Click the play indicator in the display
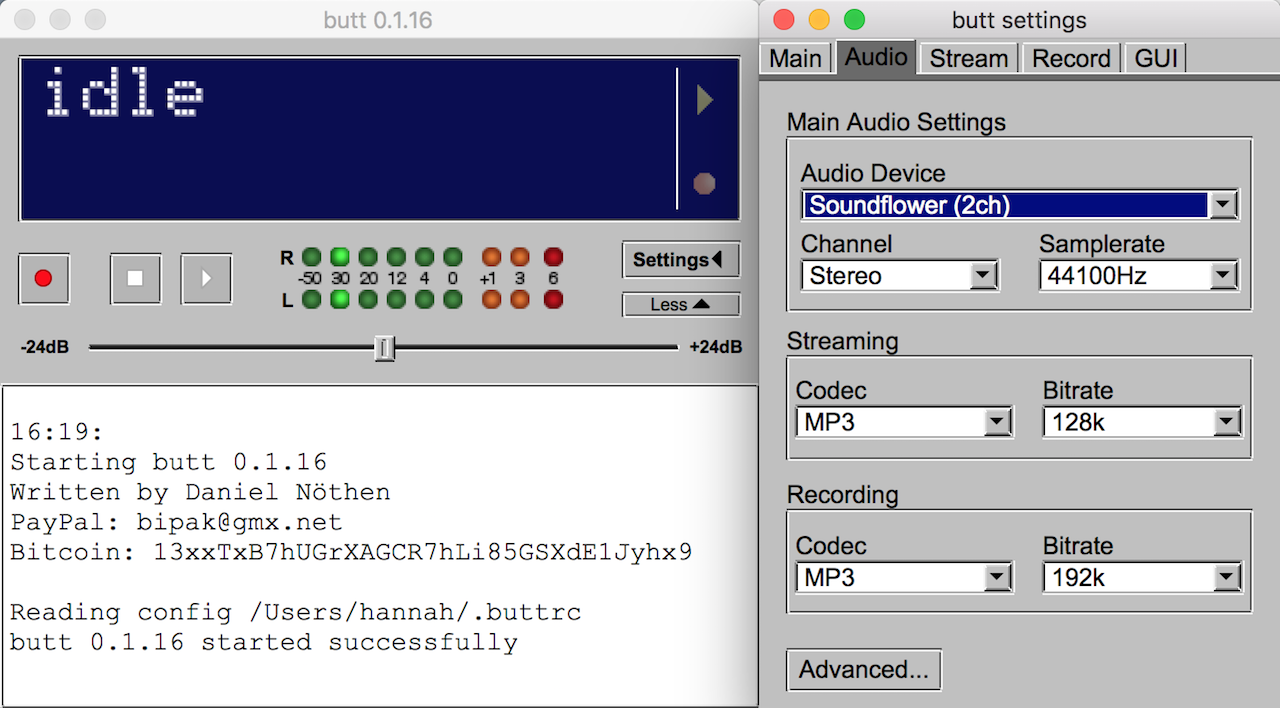 705,100
